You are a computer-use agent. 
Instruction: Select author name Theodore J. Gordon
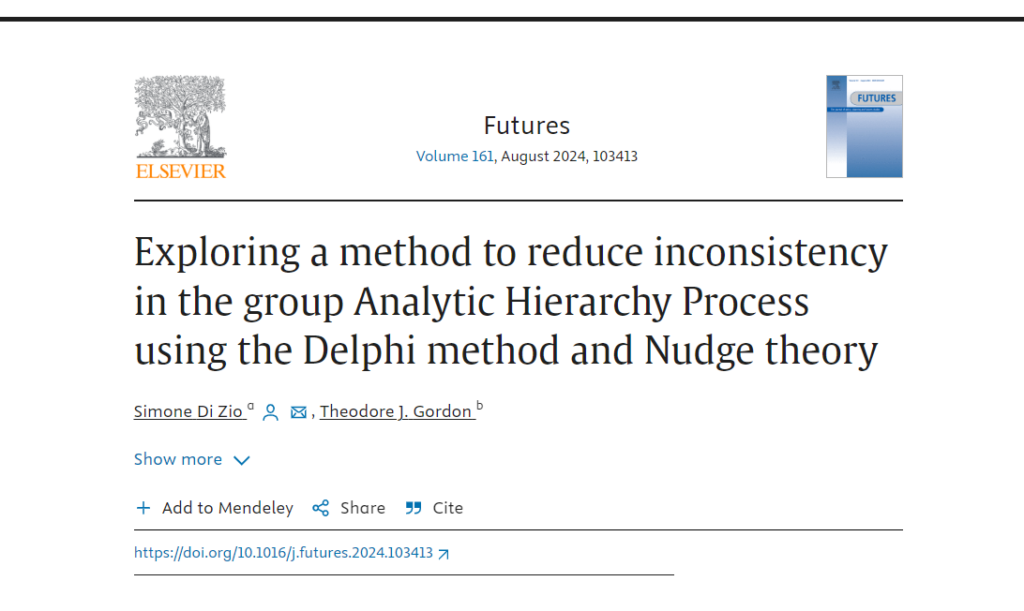[396, 411]
